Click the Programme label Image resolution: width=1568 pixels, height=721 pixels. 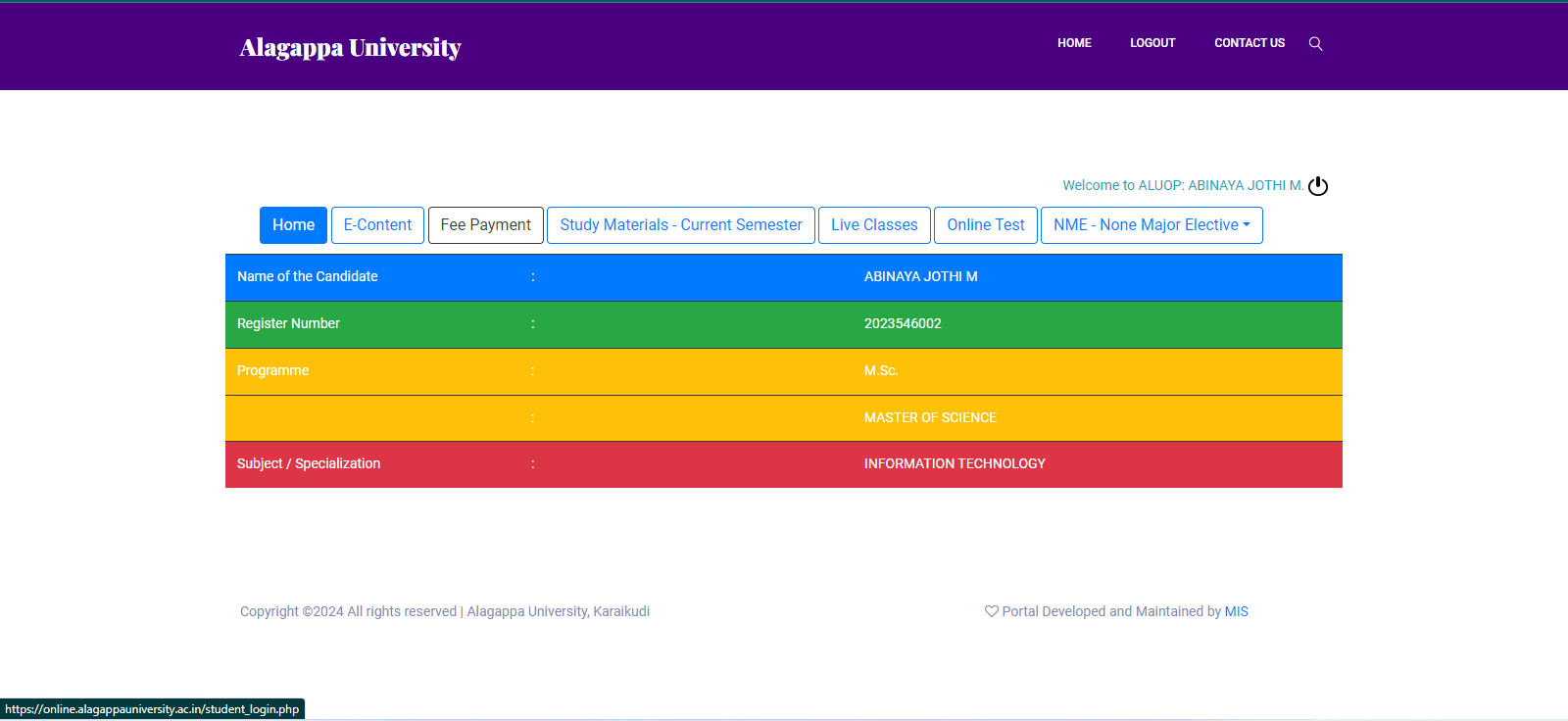(x=272, y=370)
